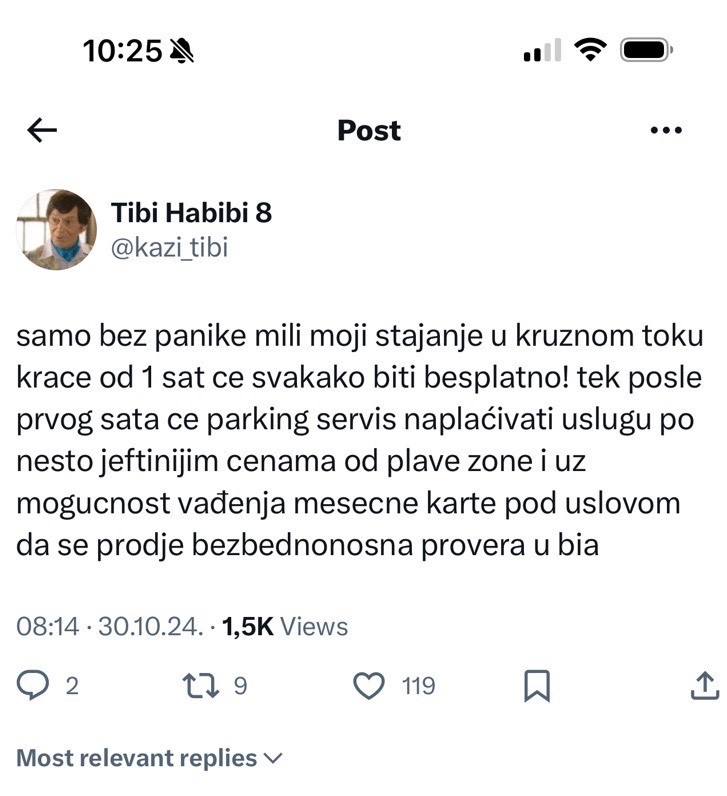
Task: Tap the silent mode bell icon
Action: pos(182,51)
